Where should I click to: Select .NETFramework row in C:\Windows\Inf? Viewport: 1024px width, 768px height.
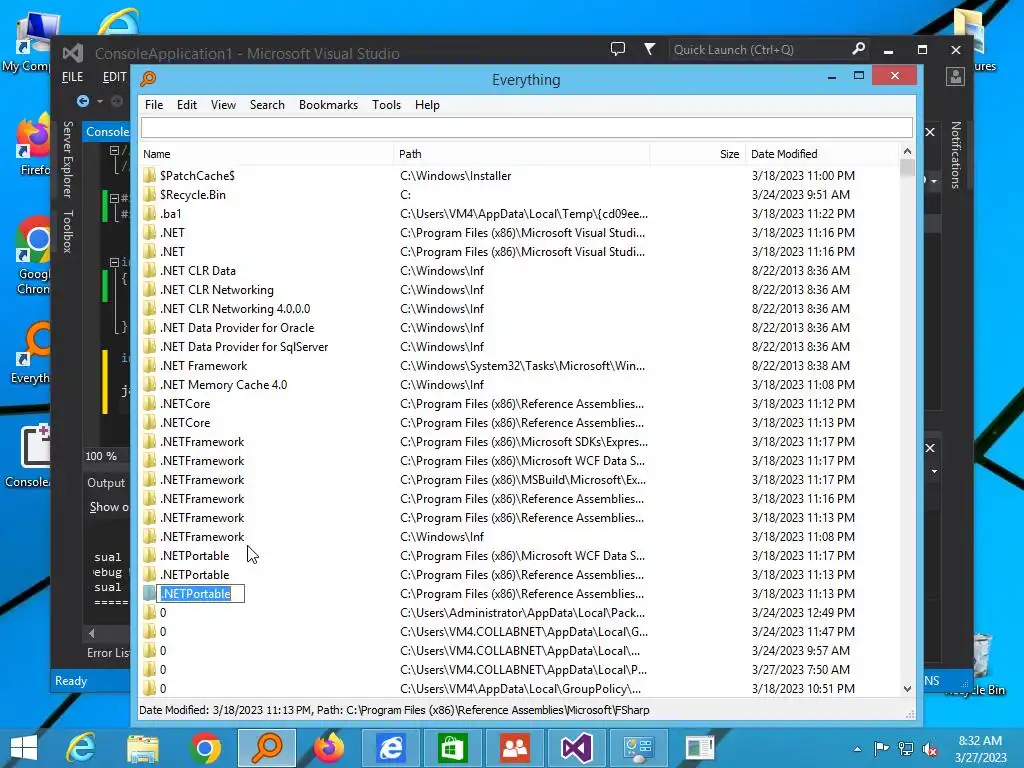519,537
